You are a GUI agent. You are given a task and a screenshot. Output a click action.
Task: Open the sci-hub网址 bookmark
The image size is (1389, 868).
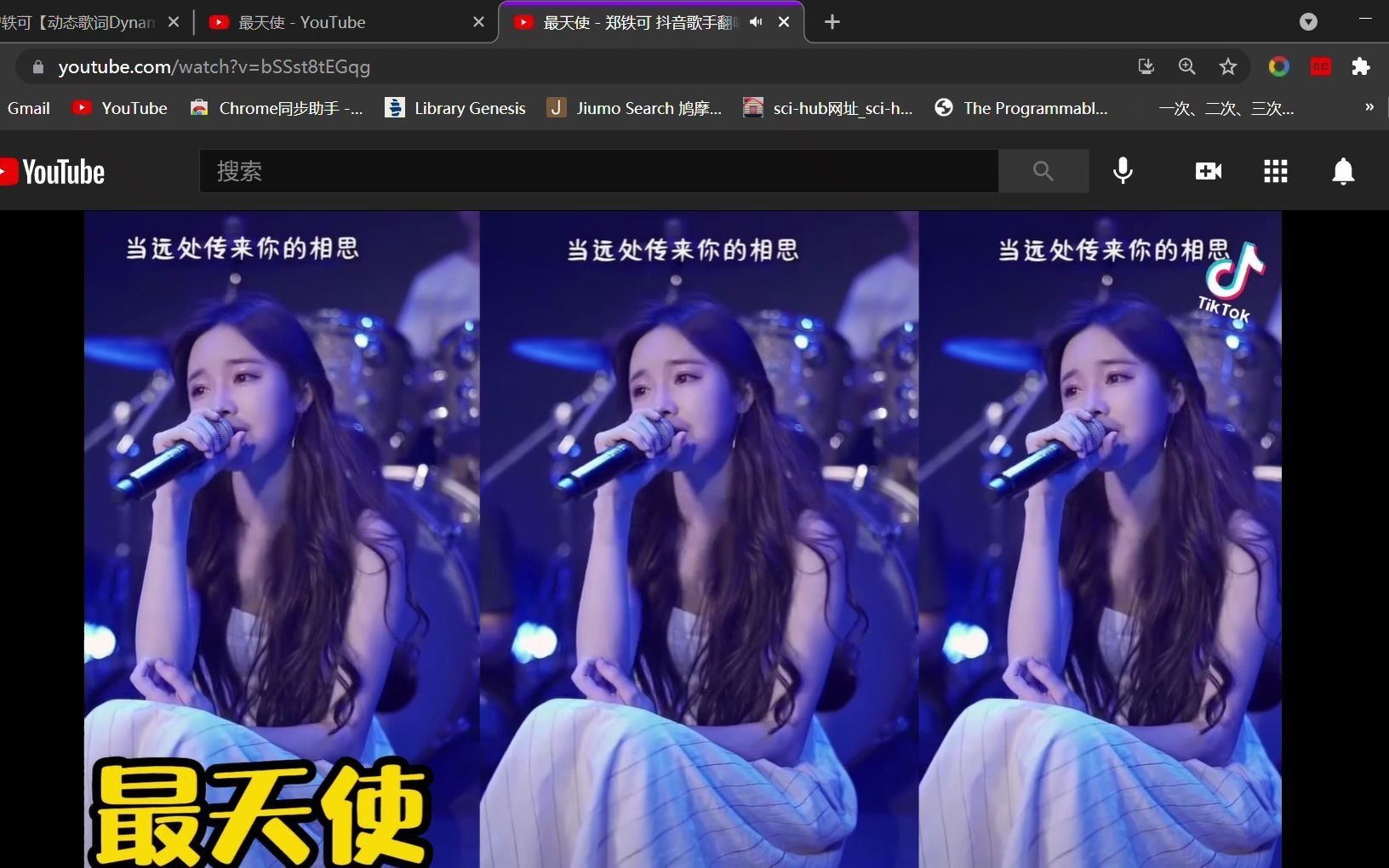coord(829,108)
